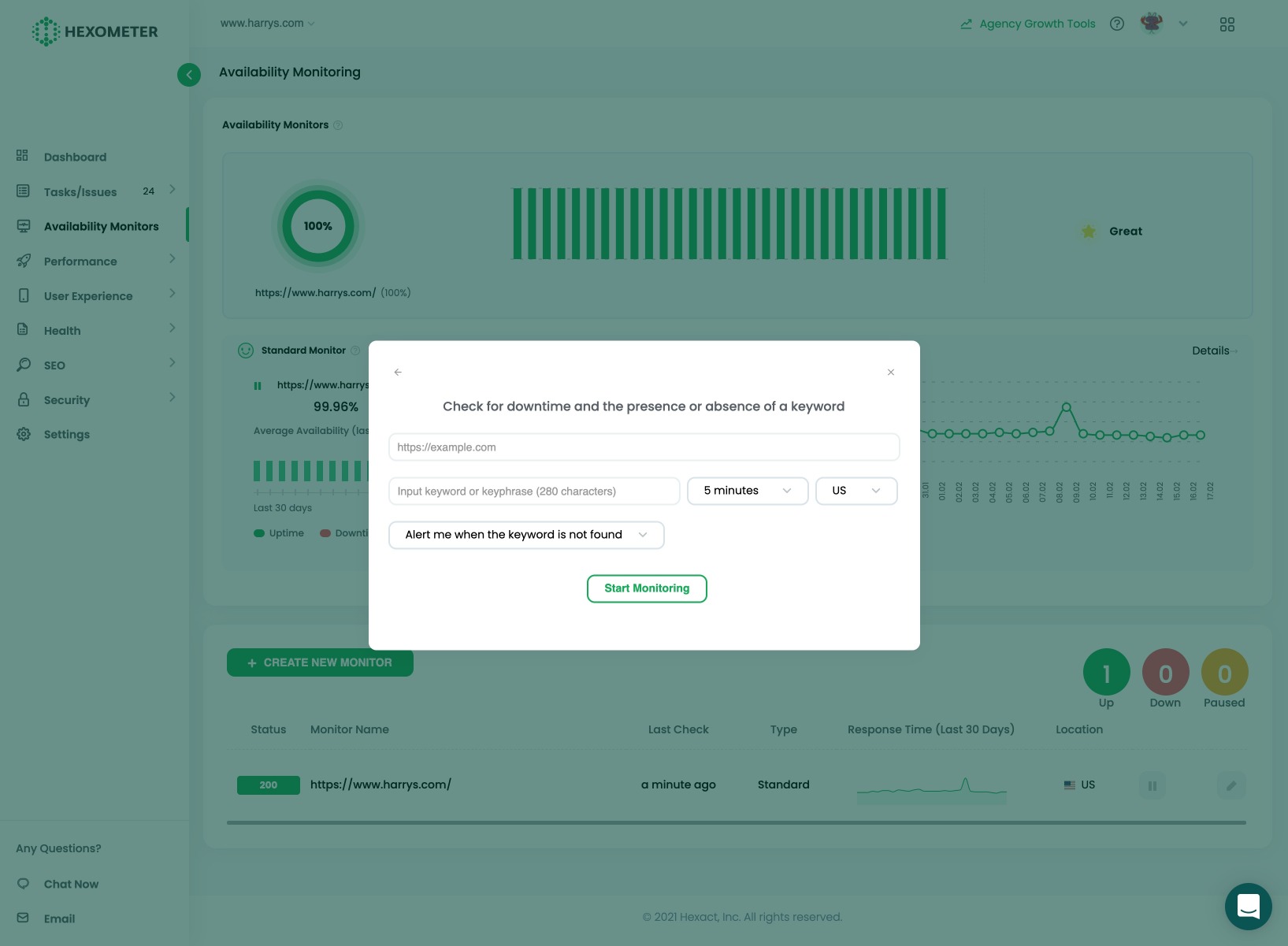Image resolution: width=1288 pixels, height=946 pixels.
Task: Click the CREATE NEW MONITOR button
Action: (320, 662)
